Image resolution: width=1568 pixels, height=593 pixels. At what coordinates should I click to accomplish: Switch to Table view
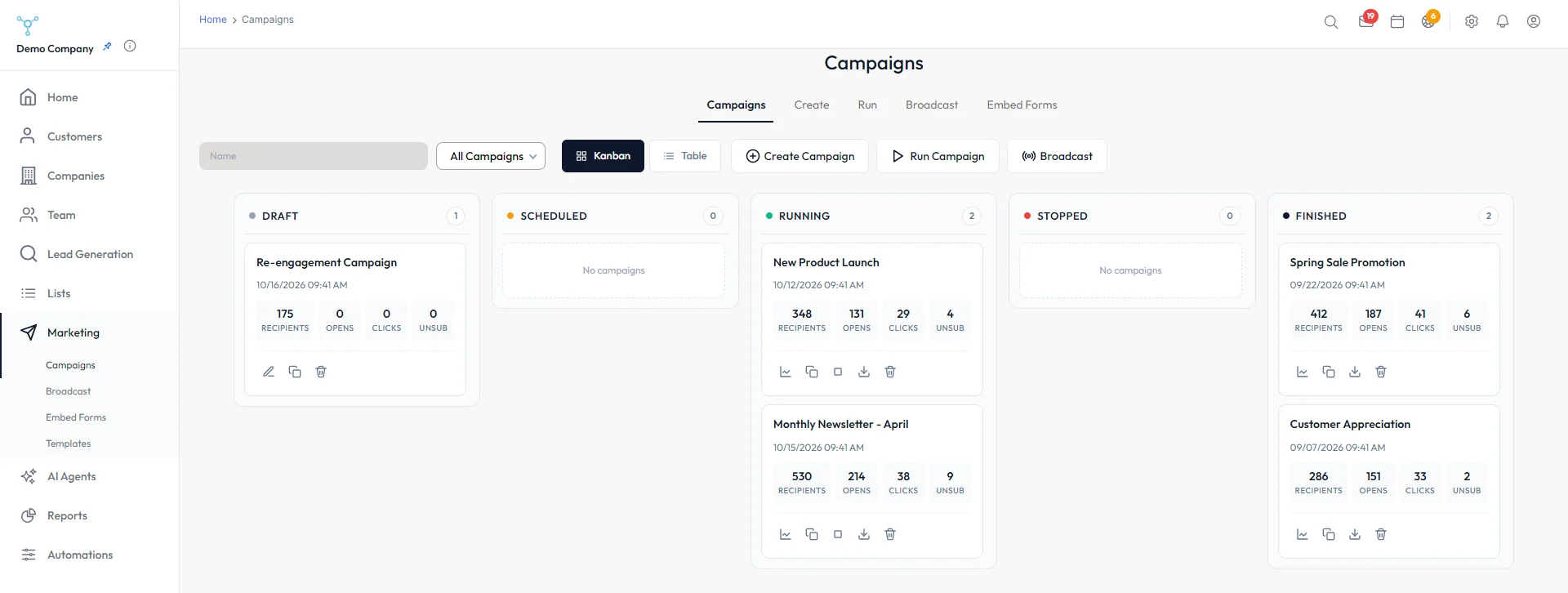click(685, 156)
